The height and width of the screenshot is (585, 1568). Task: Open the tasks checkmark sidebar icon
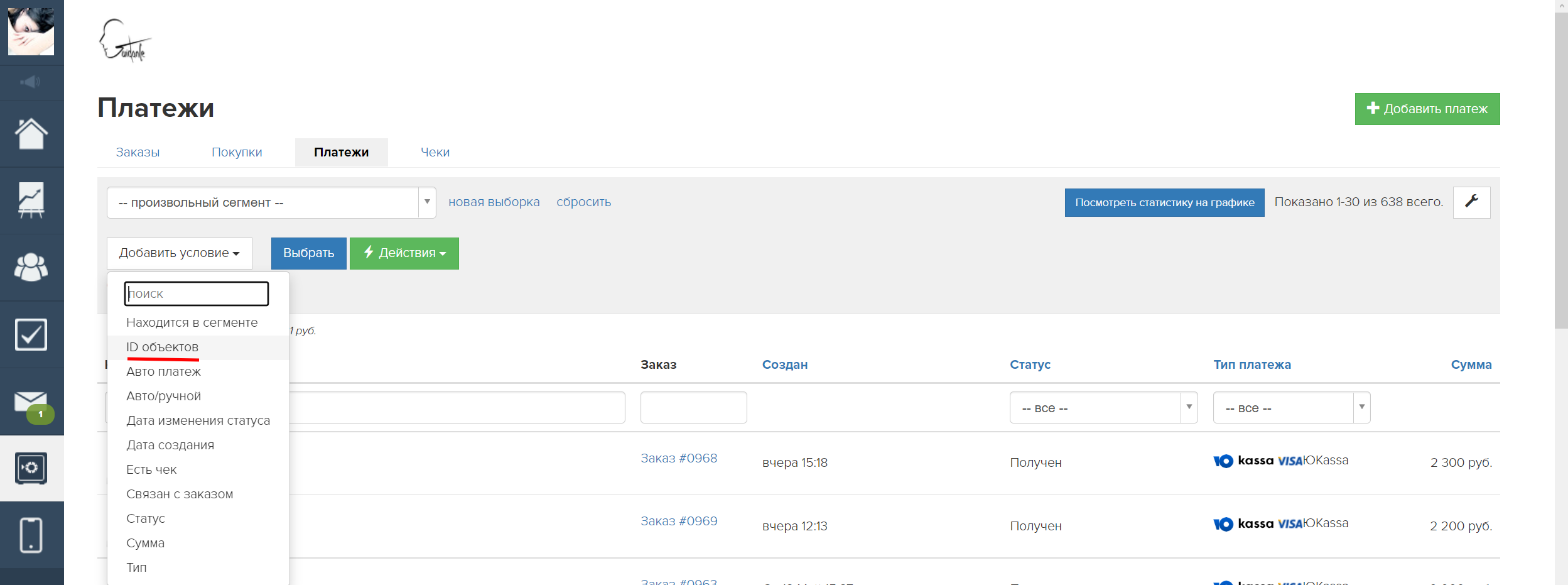[31, 334]
